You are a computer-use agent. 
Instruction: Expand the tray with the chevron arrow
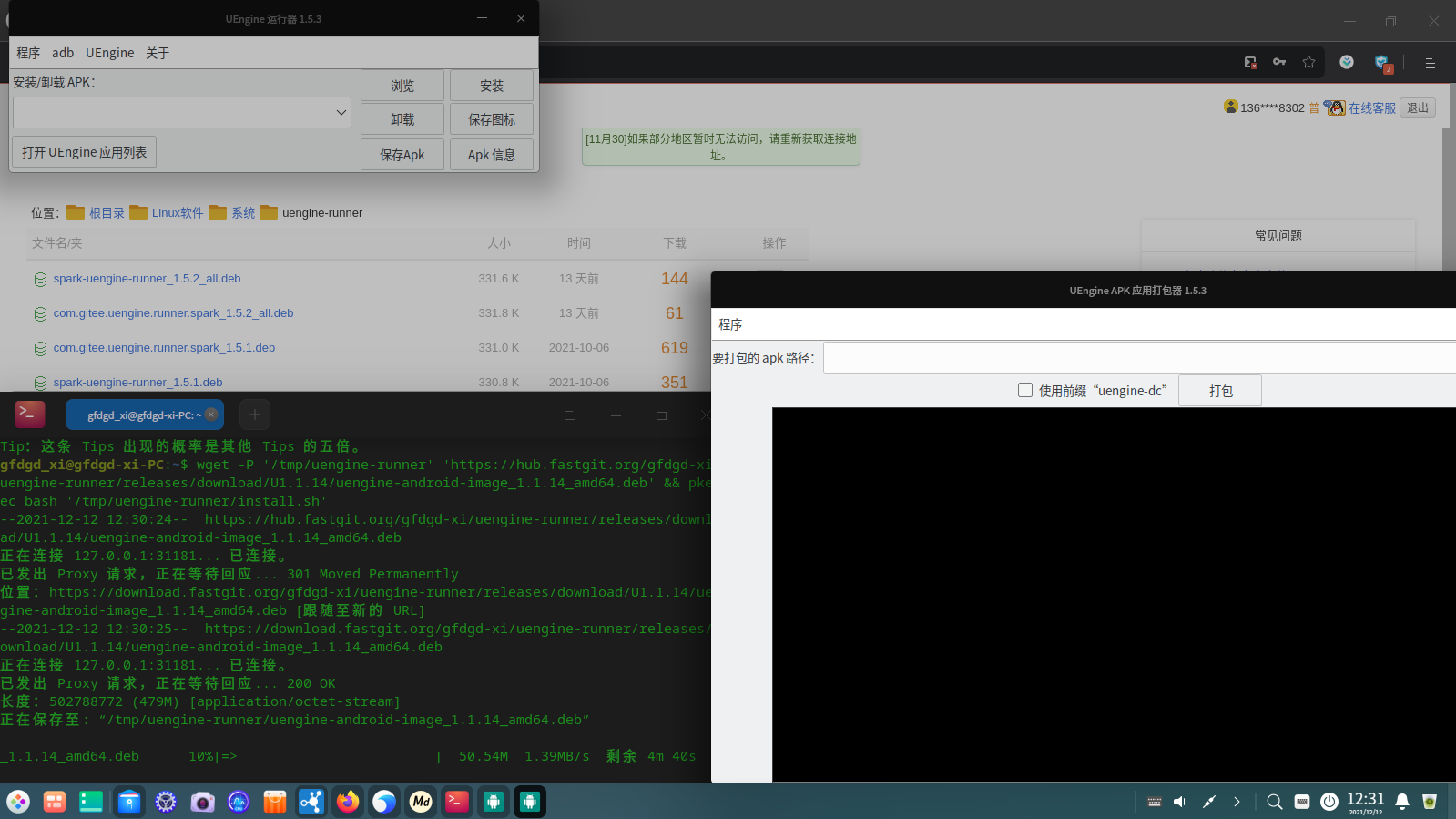1237,802
